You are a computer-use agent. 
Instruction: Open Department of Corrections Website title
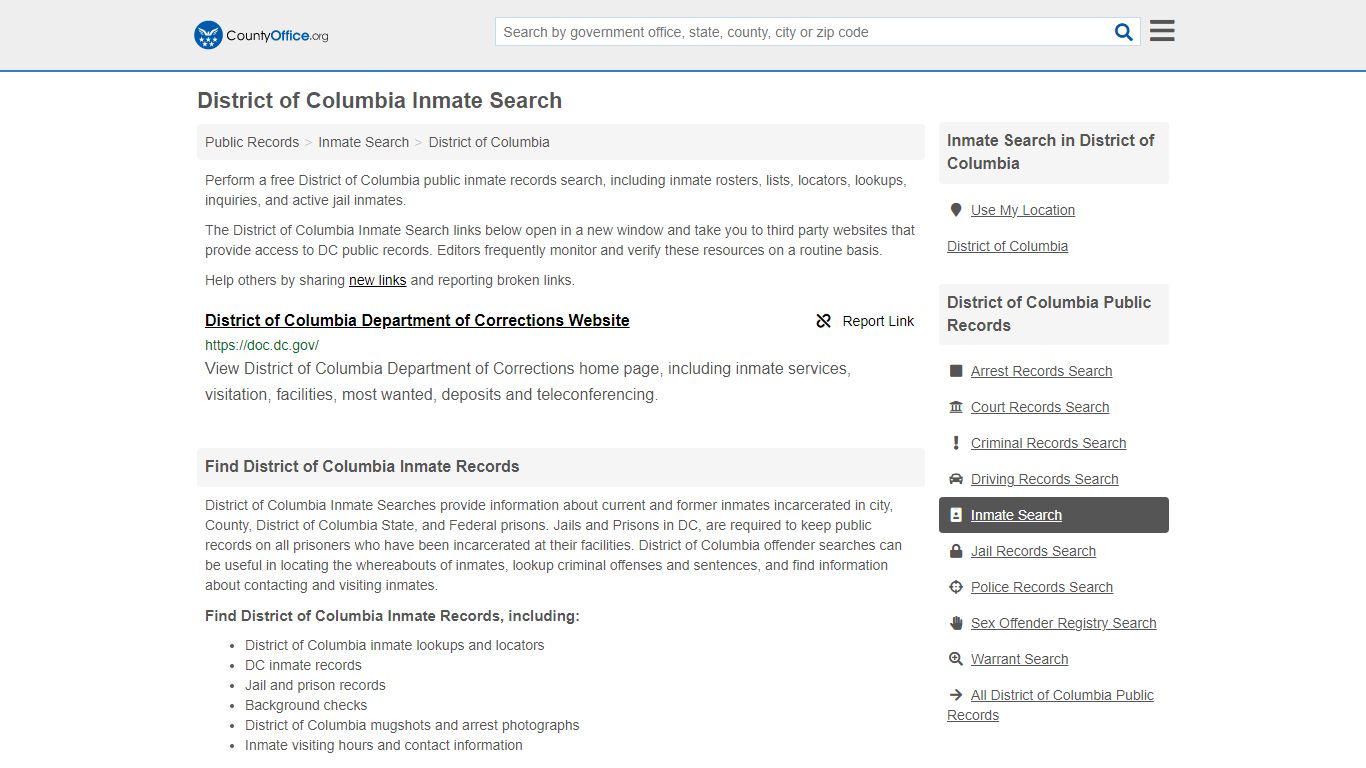pos(417,320)
